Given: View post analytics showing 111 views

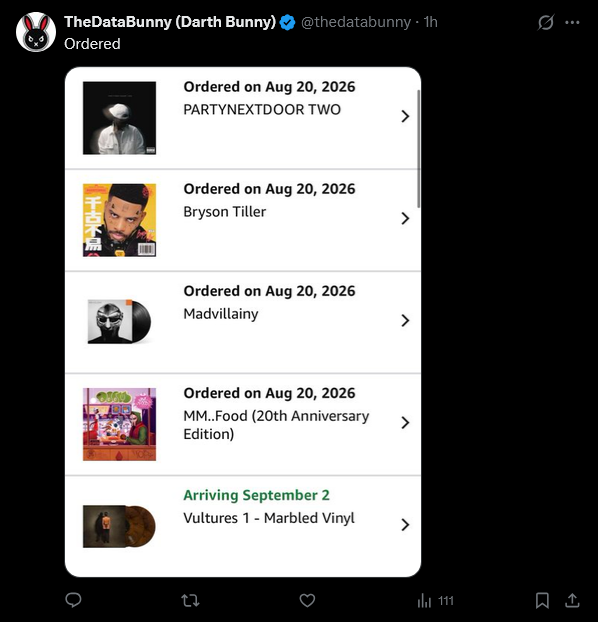Looking at the screenshot, I should point(435,601).
